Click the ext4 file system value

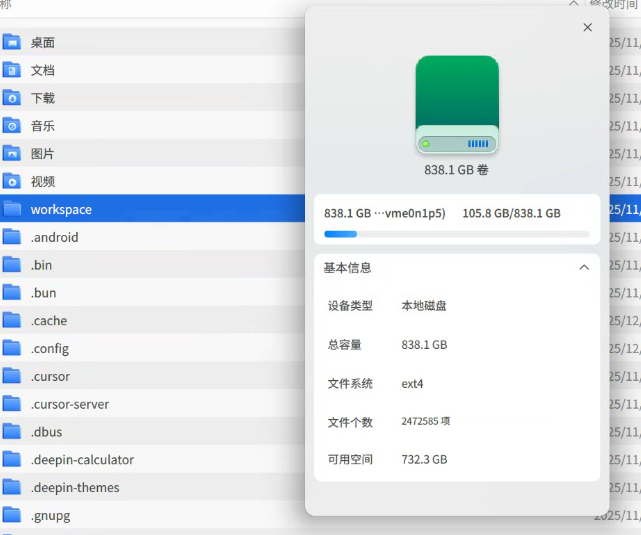click(x=412, y=384)
